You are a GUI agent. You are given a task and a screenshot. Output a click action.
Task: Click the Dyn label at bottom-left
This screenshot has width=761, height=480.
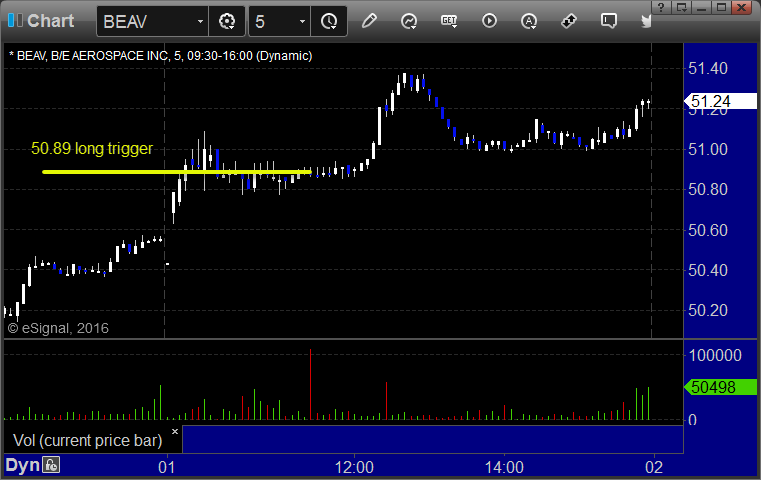pos(22,465)
